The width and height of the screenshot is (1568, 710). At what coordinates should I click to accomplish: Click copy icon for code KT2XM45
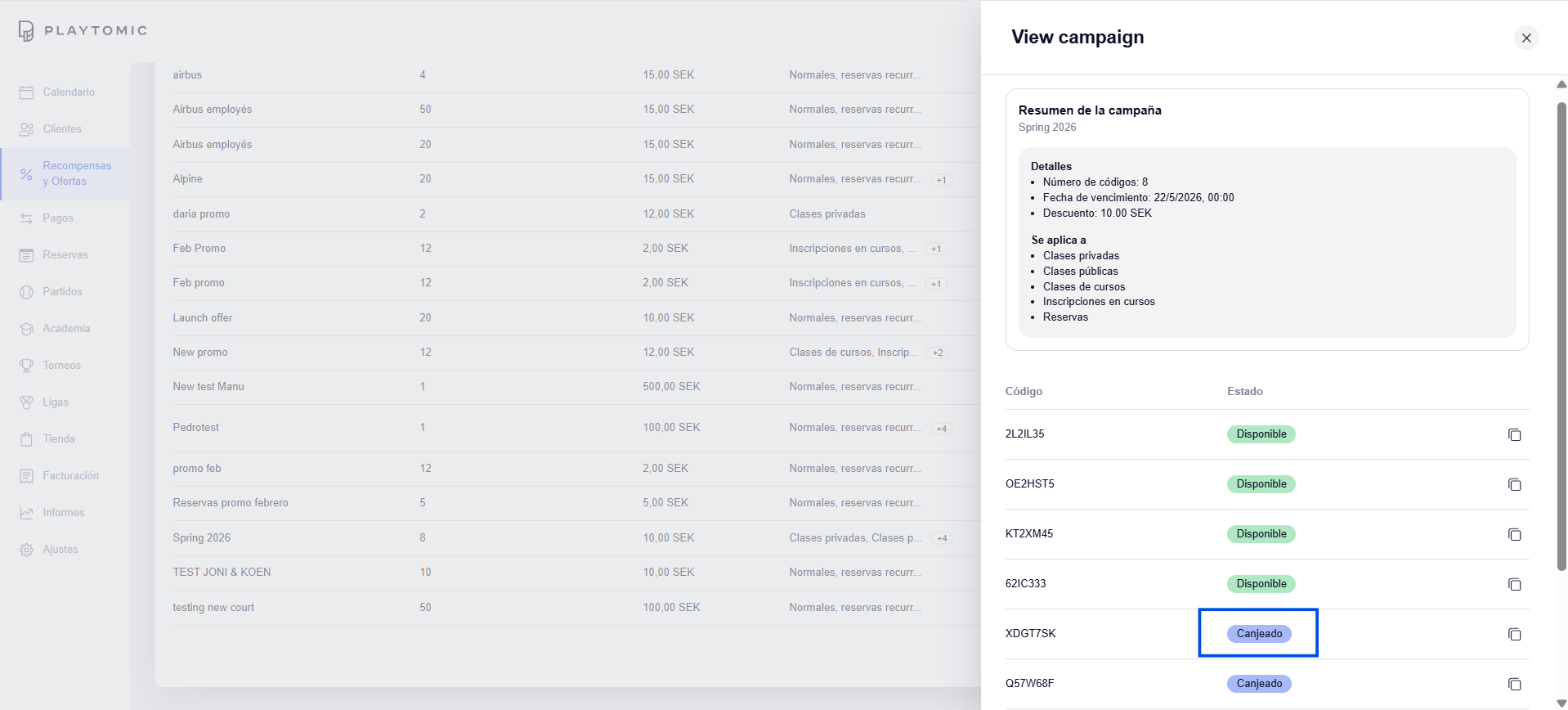(1514, 534)
